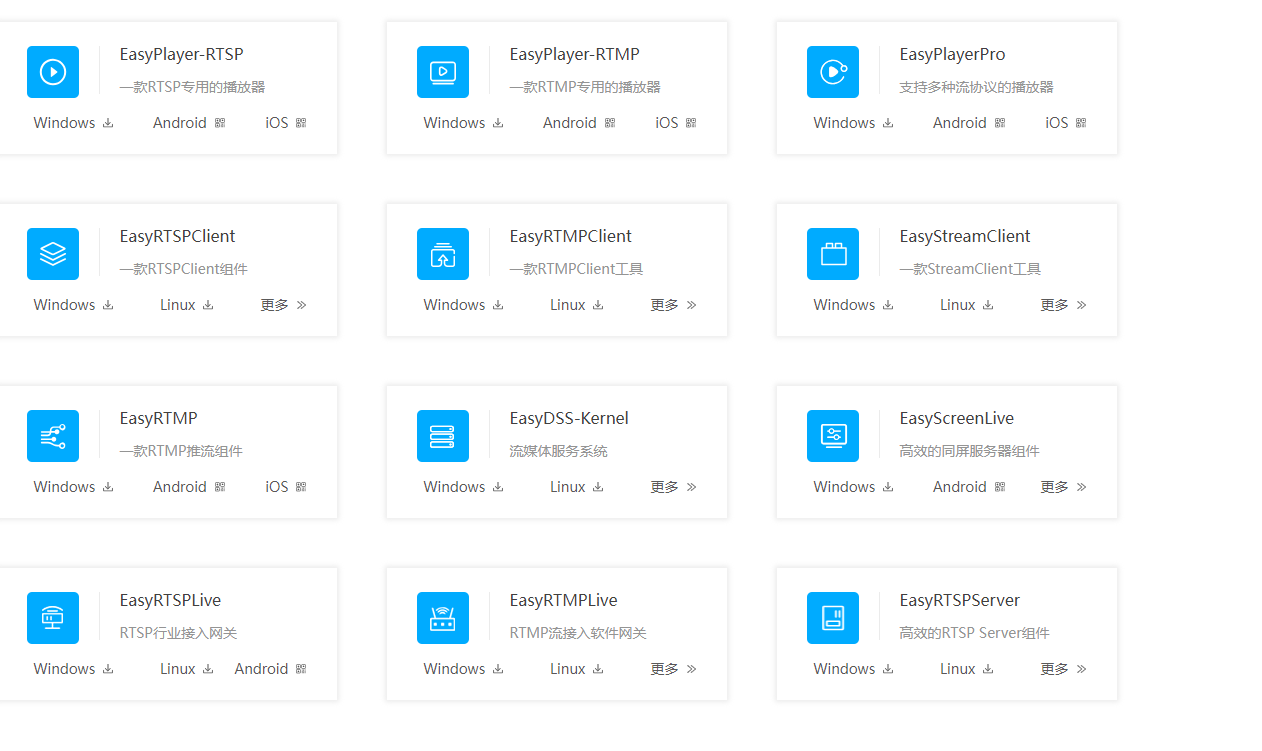
Task: Click the EasyPlayer-RTSP play icon
Action: [x=53, y=72]
